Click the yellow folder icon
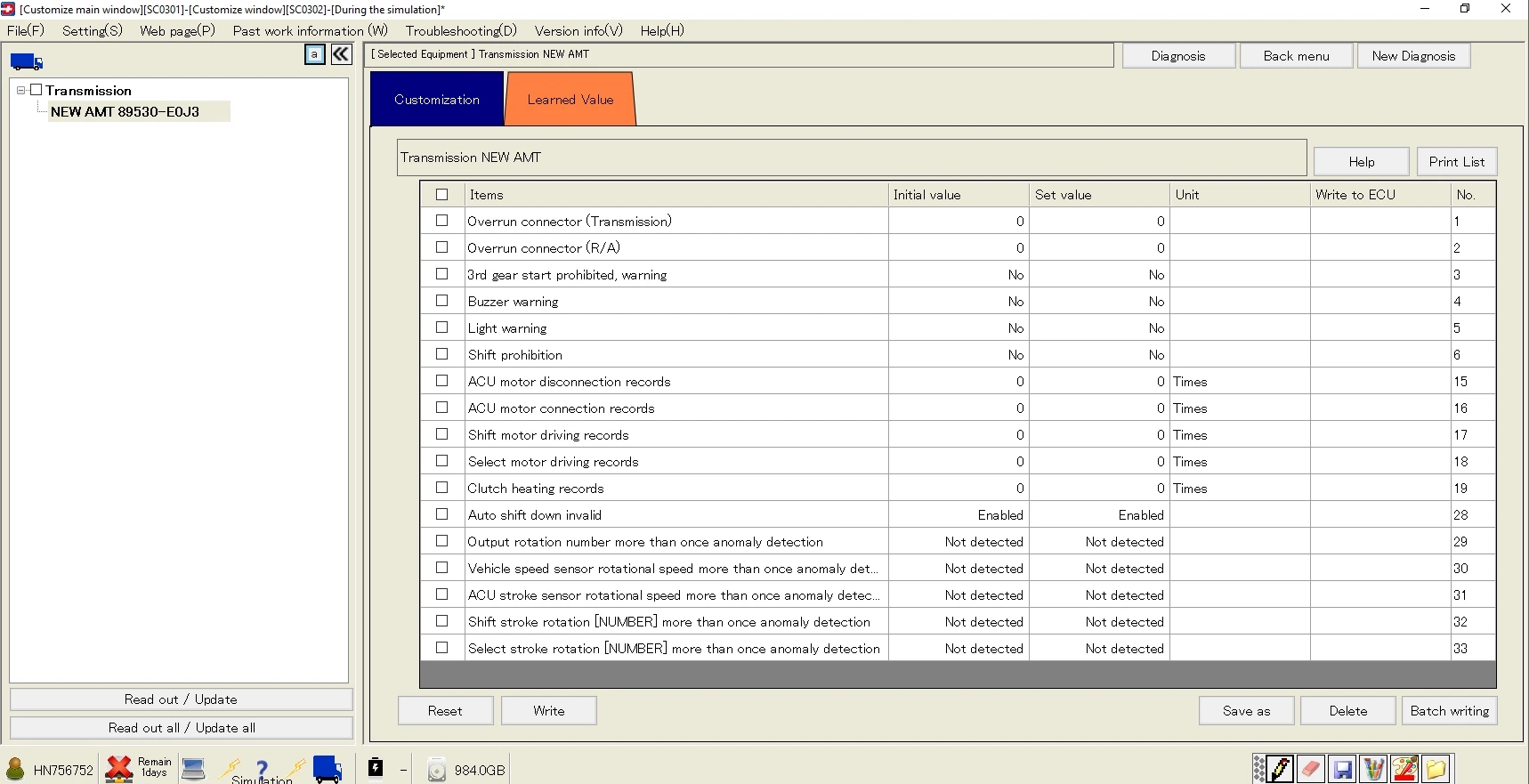The image size is (1529, 784). [1436, 769]
